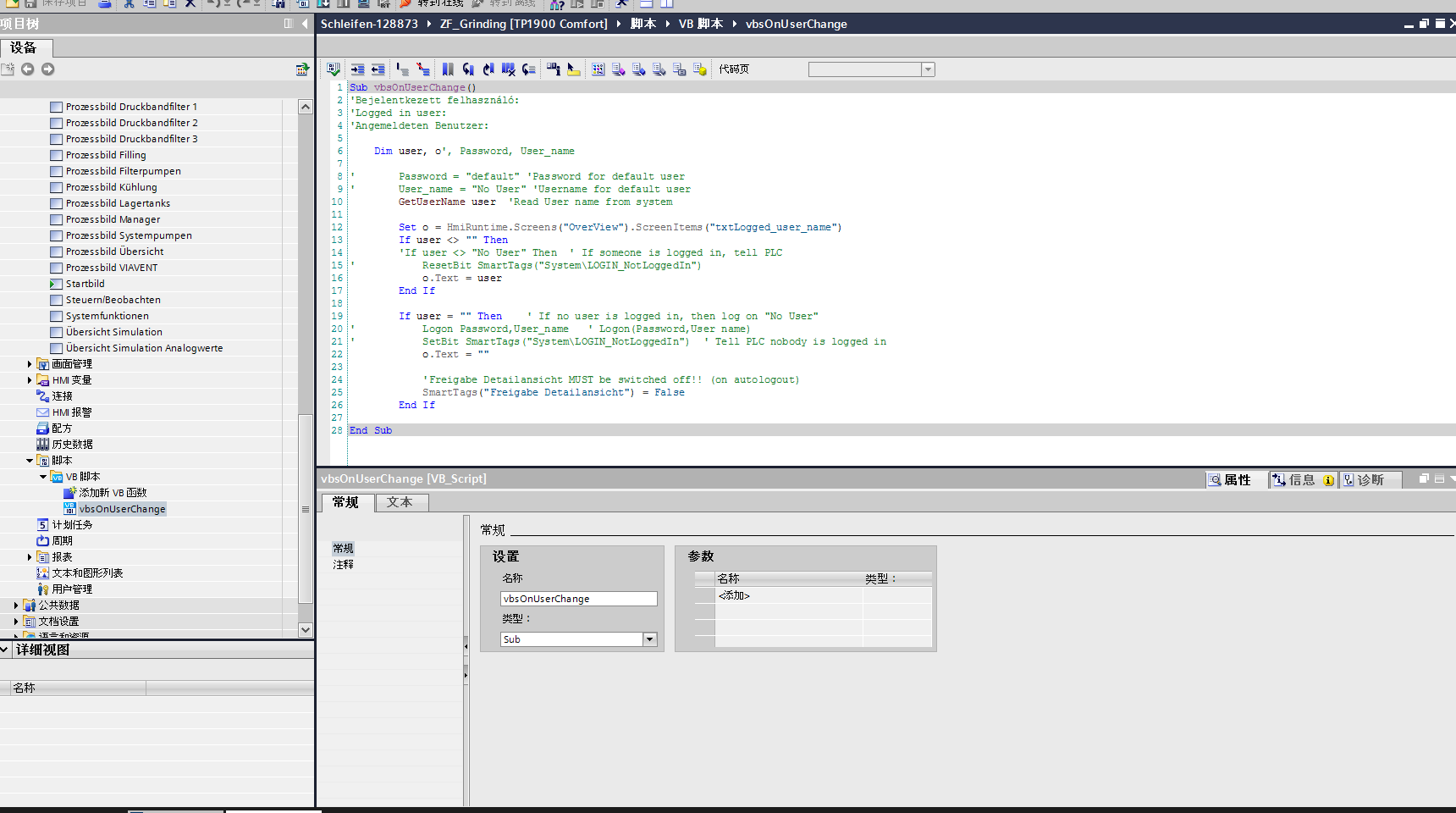Click the 名称 field containing vbsOnUserChange
The height and width of the screenshot is (813, 1456).
(x=578, y=599)
